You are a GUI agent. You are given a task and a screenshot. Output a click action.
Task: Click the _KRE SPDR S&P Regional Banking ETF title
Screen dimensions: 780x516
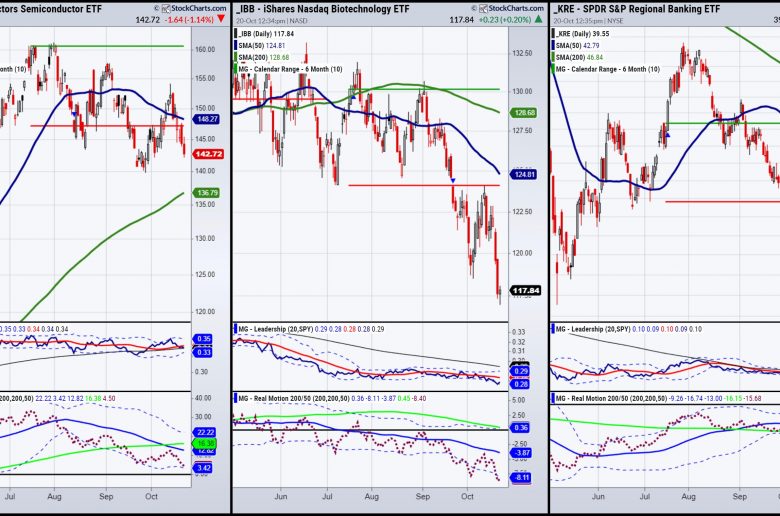637,8
